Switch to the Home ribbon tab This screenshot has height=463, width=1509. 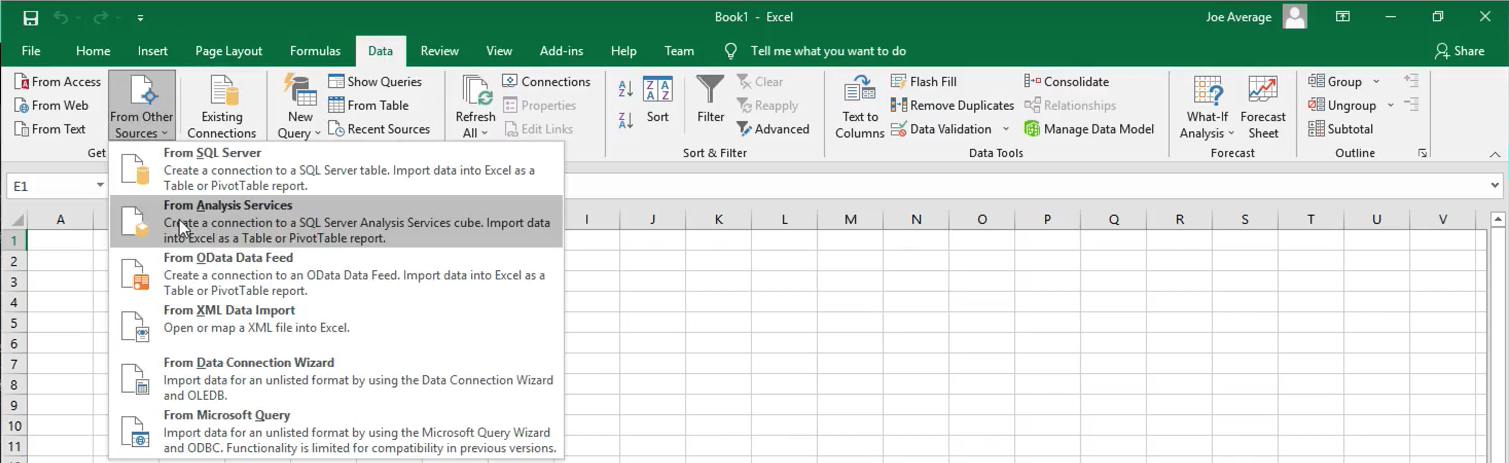click(x=93, y=51)
